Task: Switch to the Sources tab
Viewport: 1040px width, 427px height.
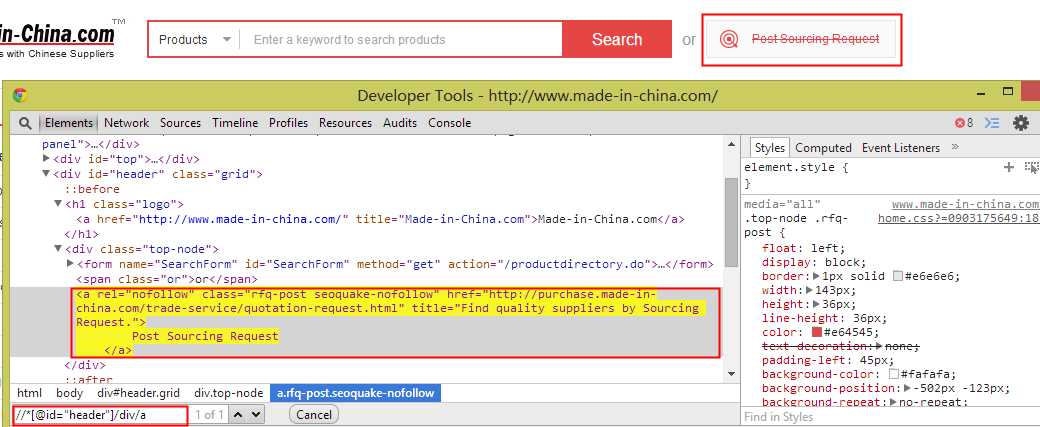Action: (180, 123)
